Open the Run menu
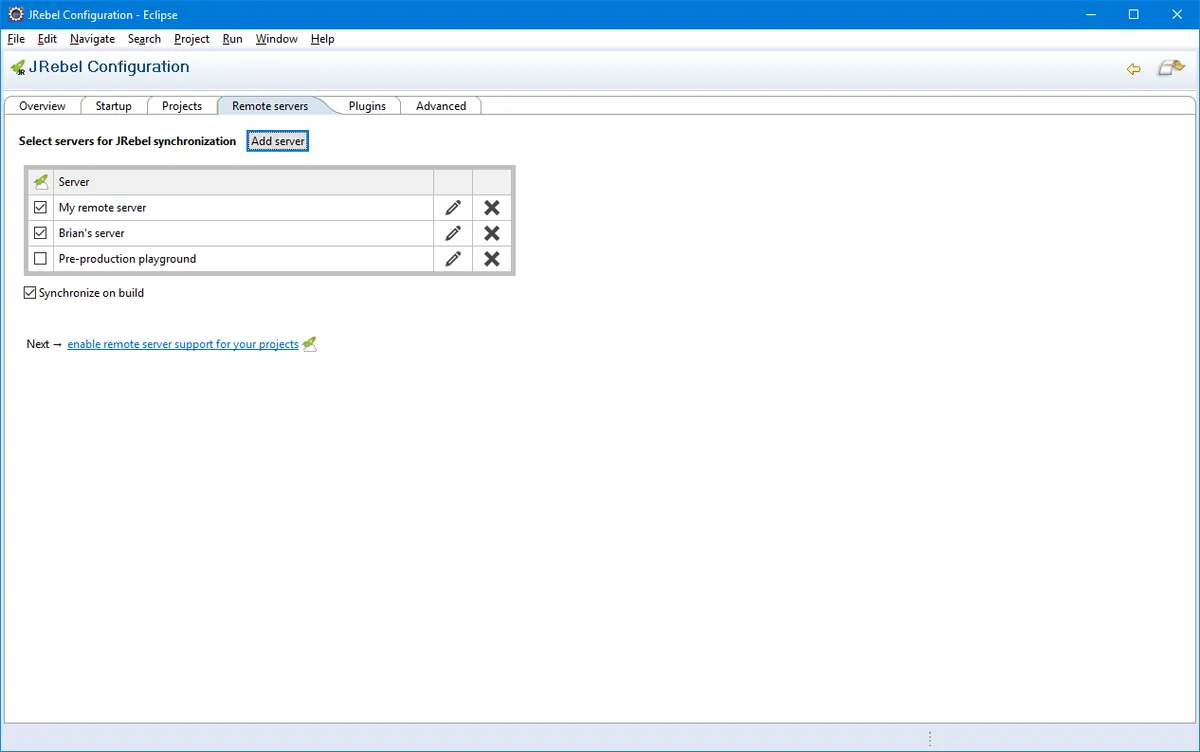This screenshot has height=752, width=1200. 232,39
